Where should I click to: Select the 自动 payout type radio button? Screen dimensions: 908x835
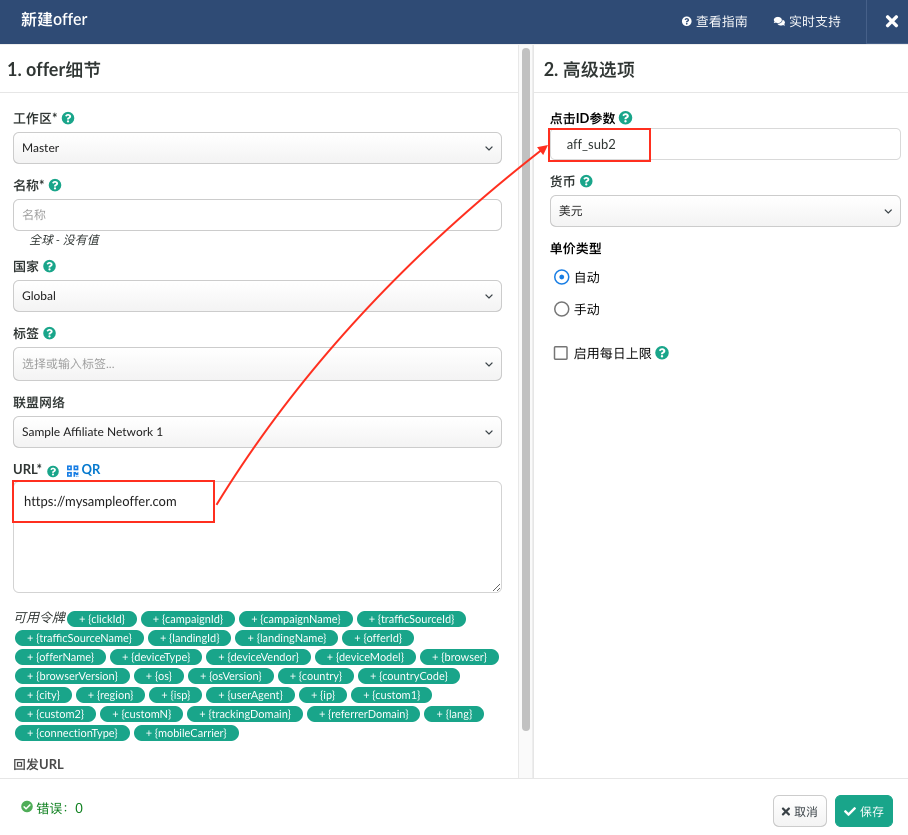tap(561, 277)
